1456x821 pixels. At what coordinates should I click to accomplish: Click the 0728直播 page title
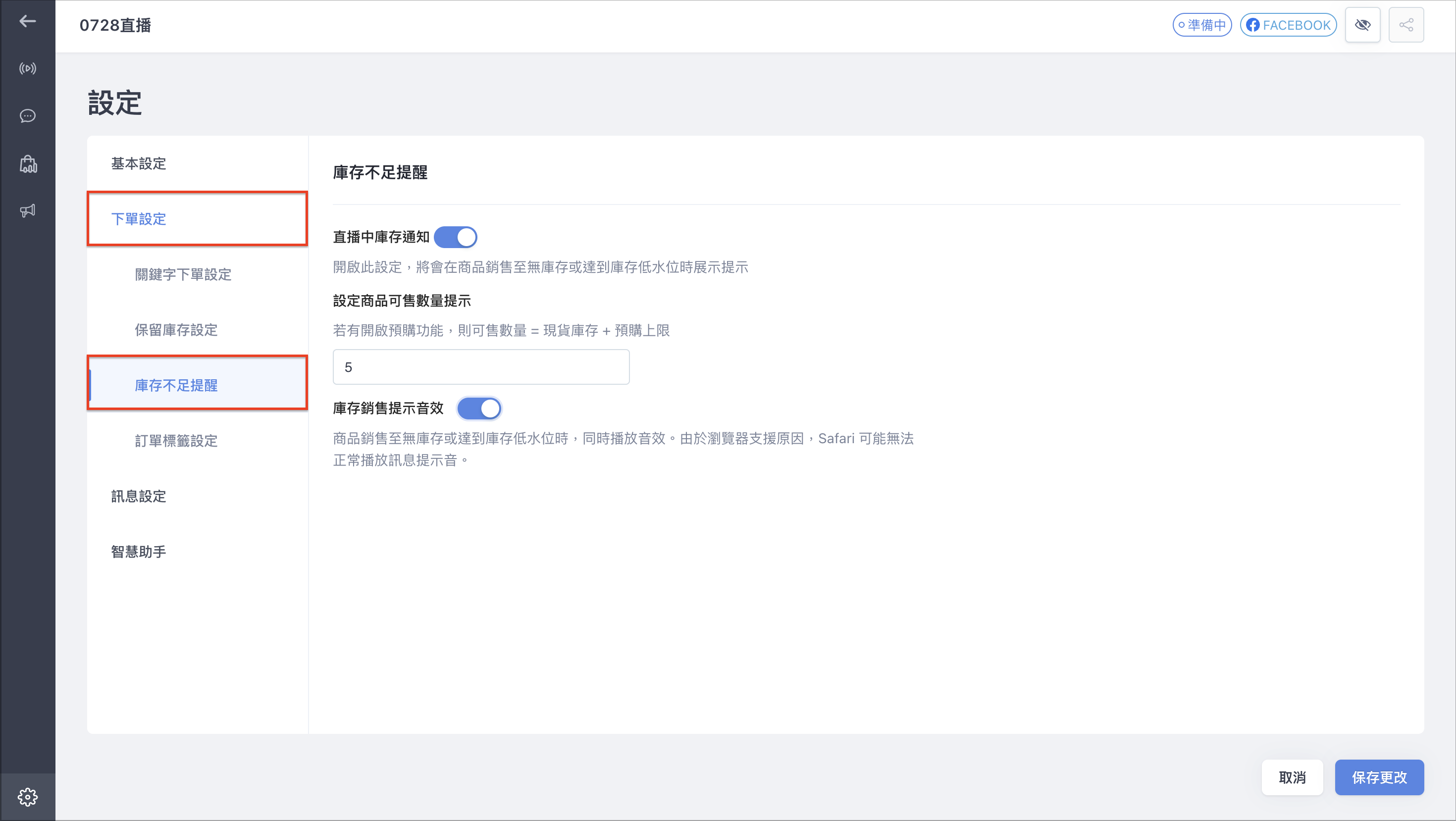tap(115, 25)
